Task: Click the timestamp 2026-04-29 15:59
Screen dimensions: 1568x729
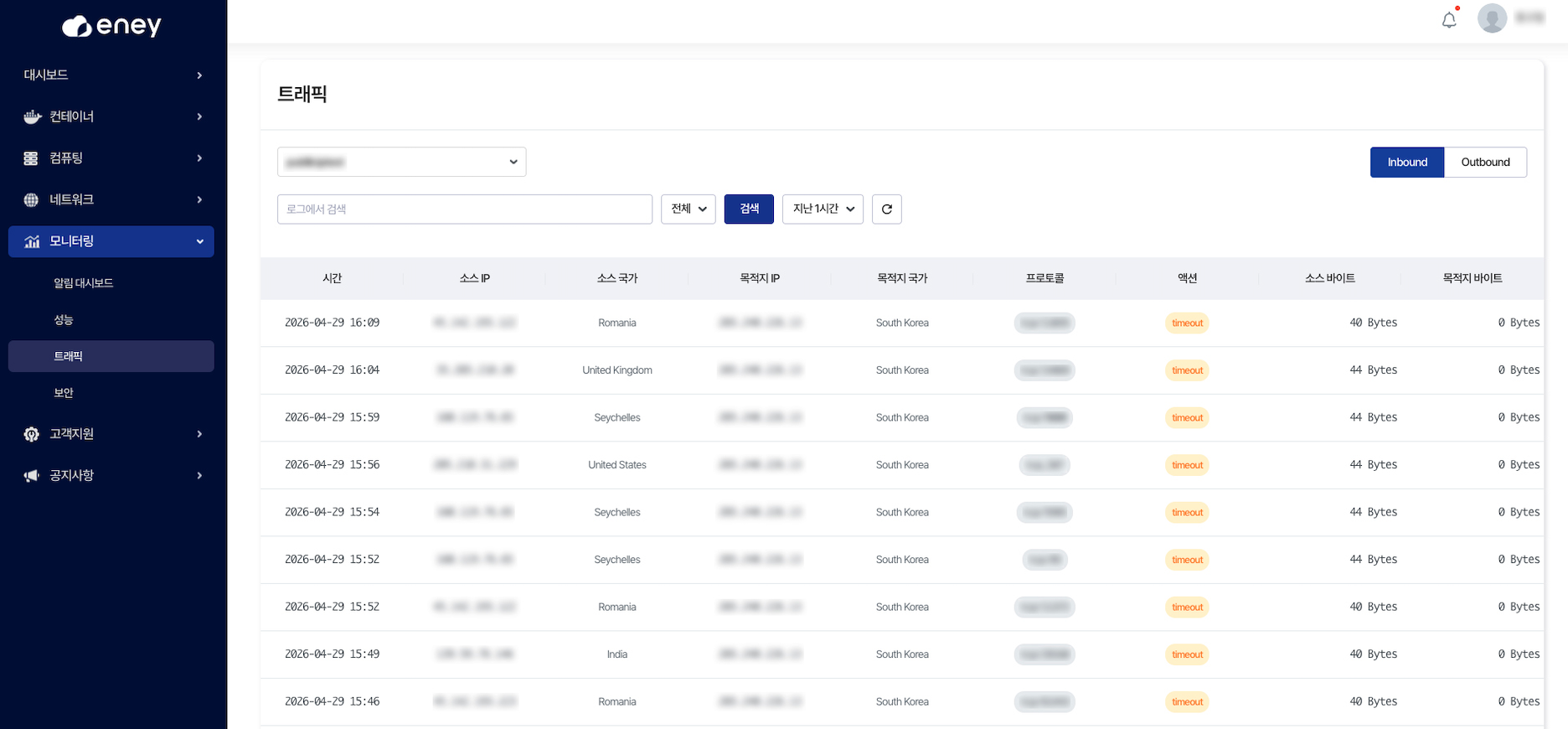Action: (333, 417)
